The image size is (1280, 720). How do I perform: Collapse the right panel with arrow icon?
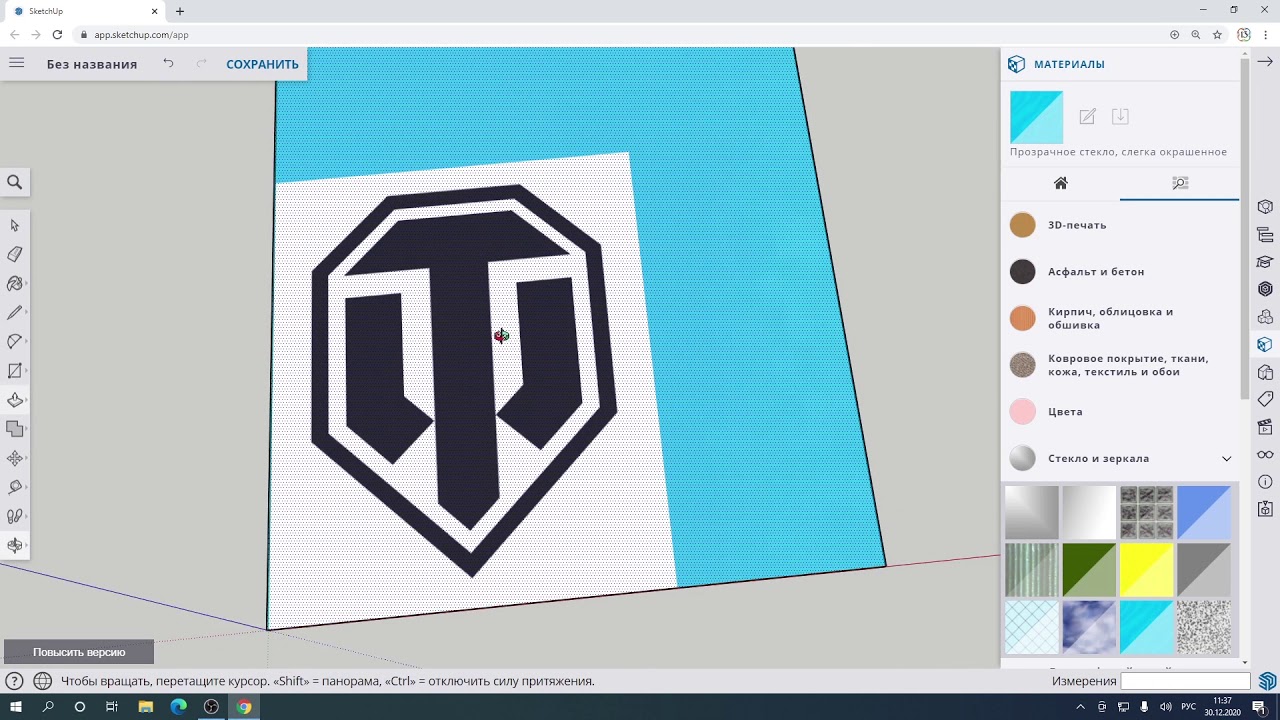tap(1265, 62)
